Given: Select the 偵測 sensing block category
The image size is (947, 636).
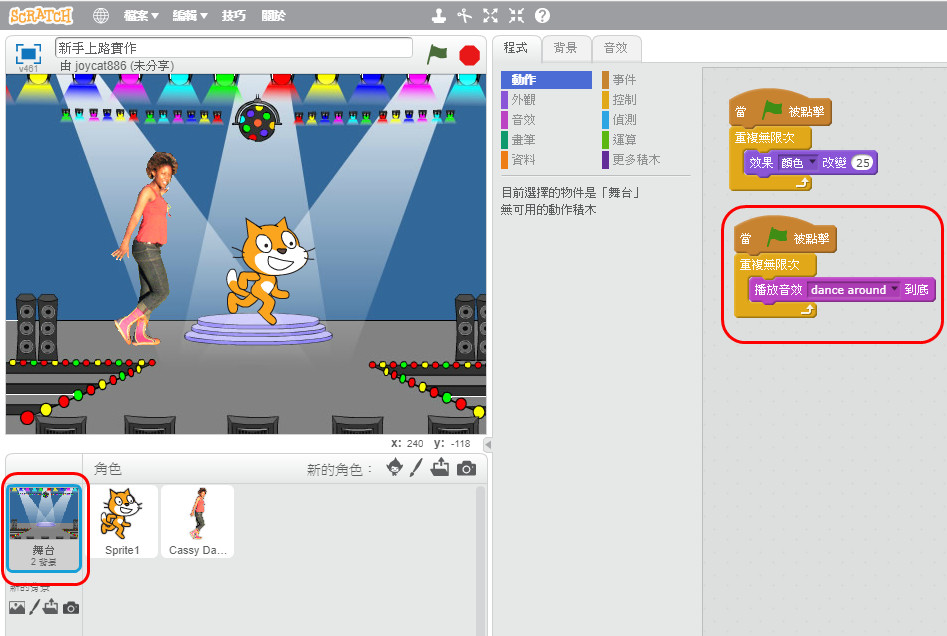Looking at the screenshot, I should 646,120.
